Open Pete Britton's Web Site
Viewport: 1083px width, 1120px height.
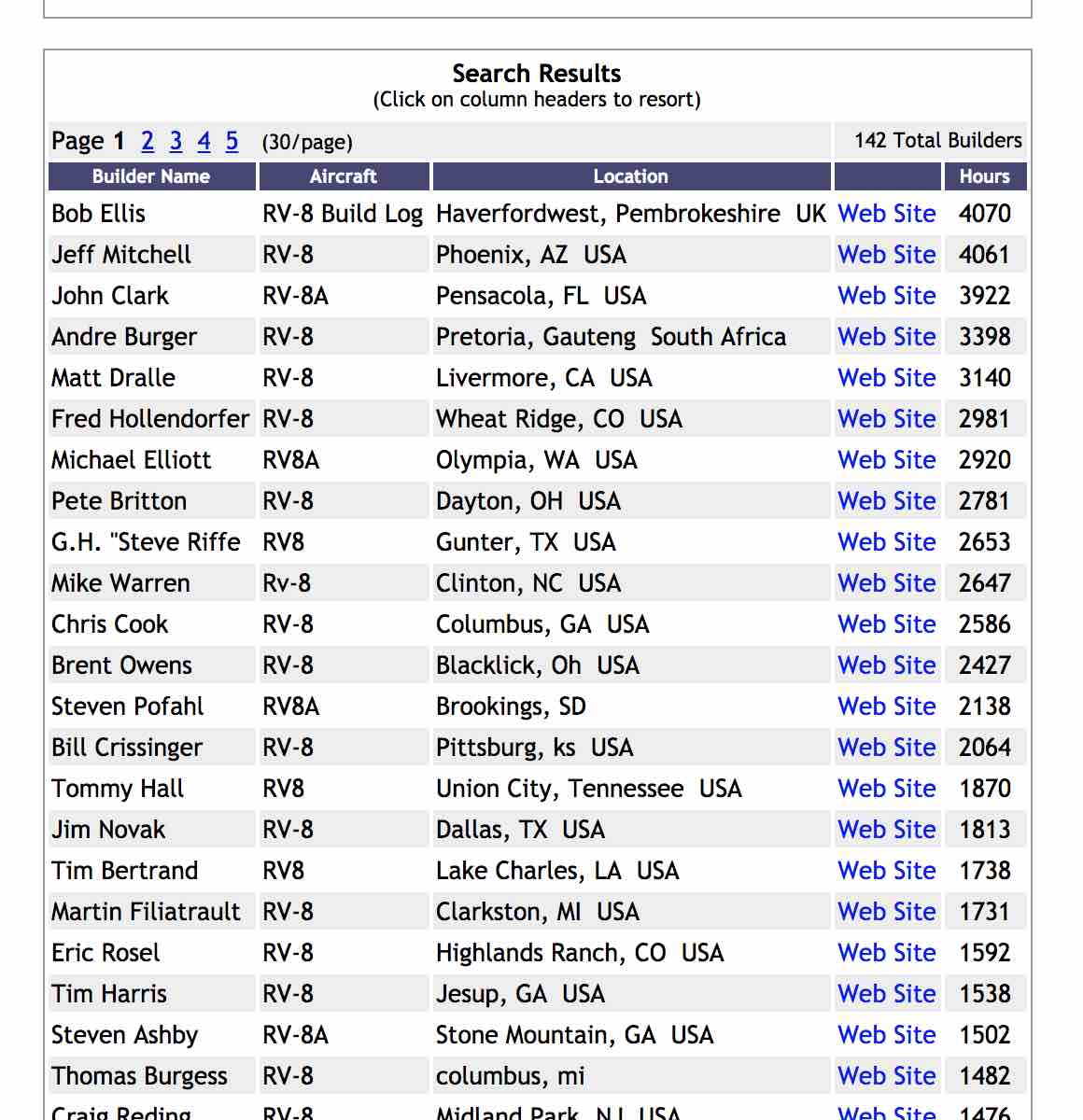(x=887, y=501)
